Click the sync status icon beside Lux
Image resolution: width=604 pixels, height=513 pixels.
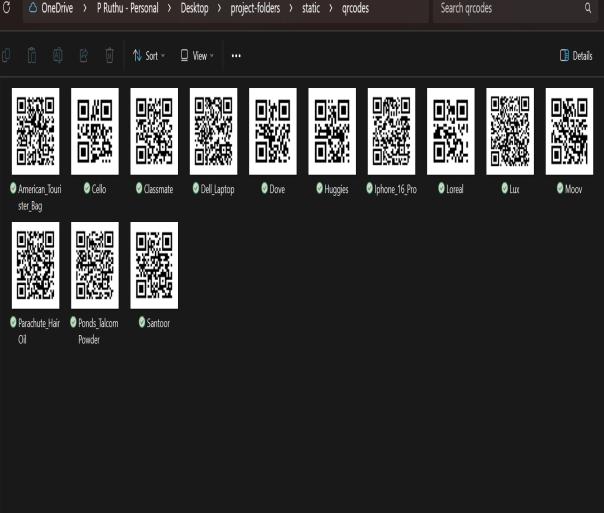pos(505,188)
